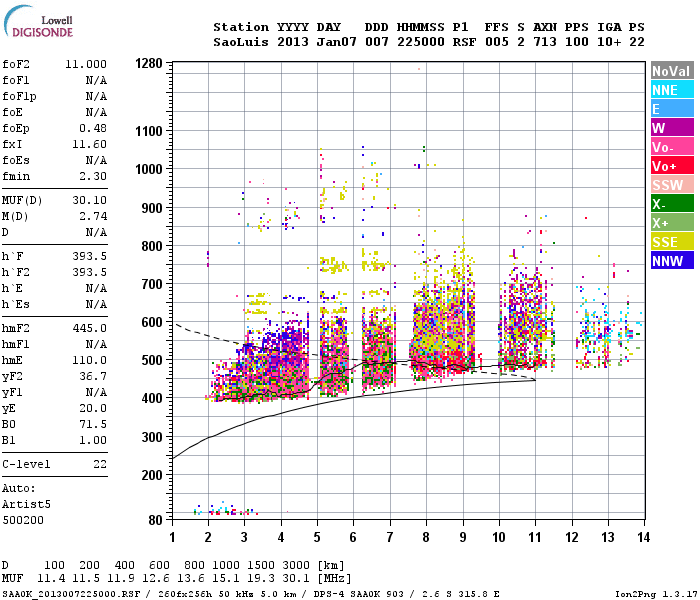The width and height of the screenshot is (700, 600).
Task: Click the MUF(D) value 30.10
Action: [x=90, y=200]
